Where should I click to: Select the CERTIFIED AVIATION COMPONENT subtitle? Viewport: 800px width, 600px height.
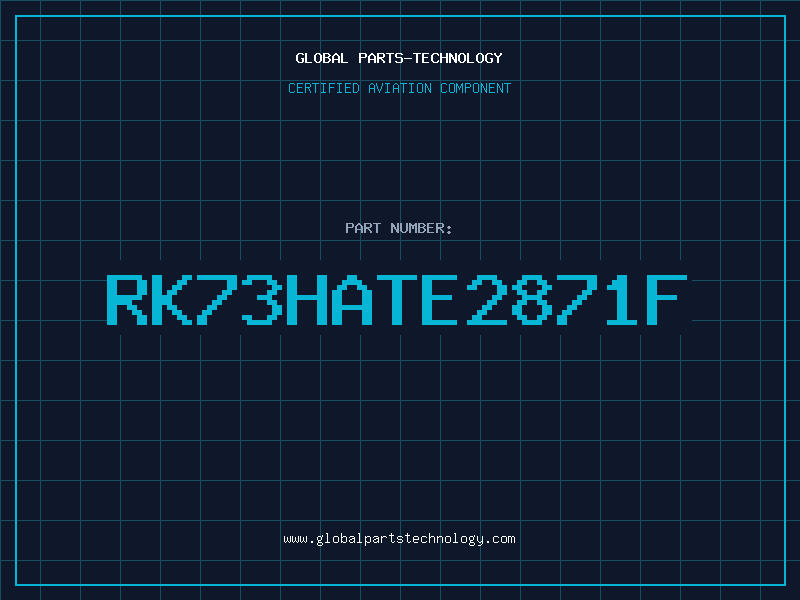399,88
